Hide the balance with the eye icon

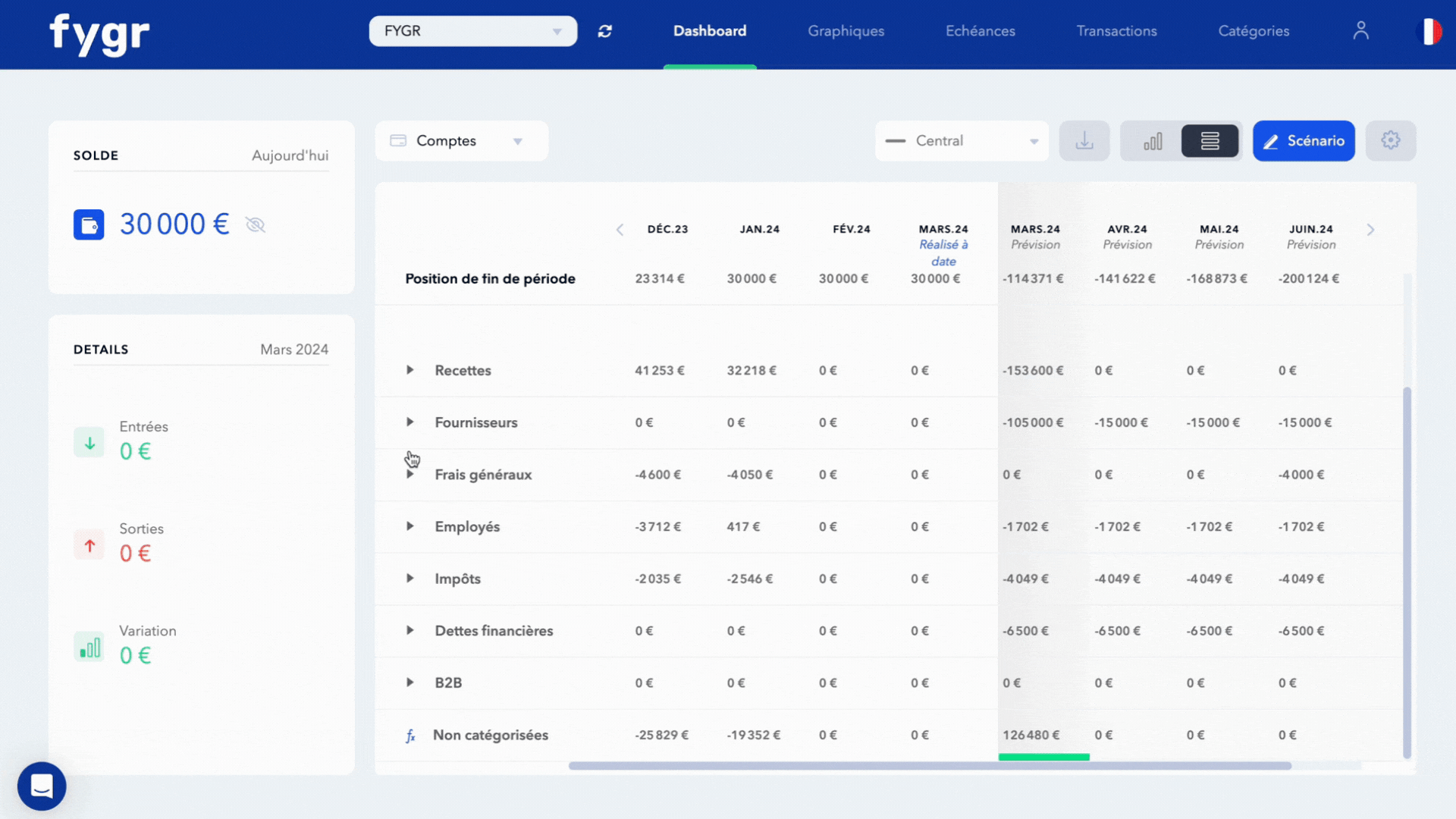pyautogui.click(x=256, y=224)
